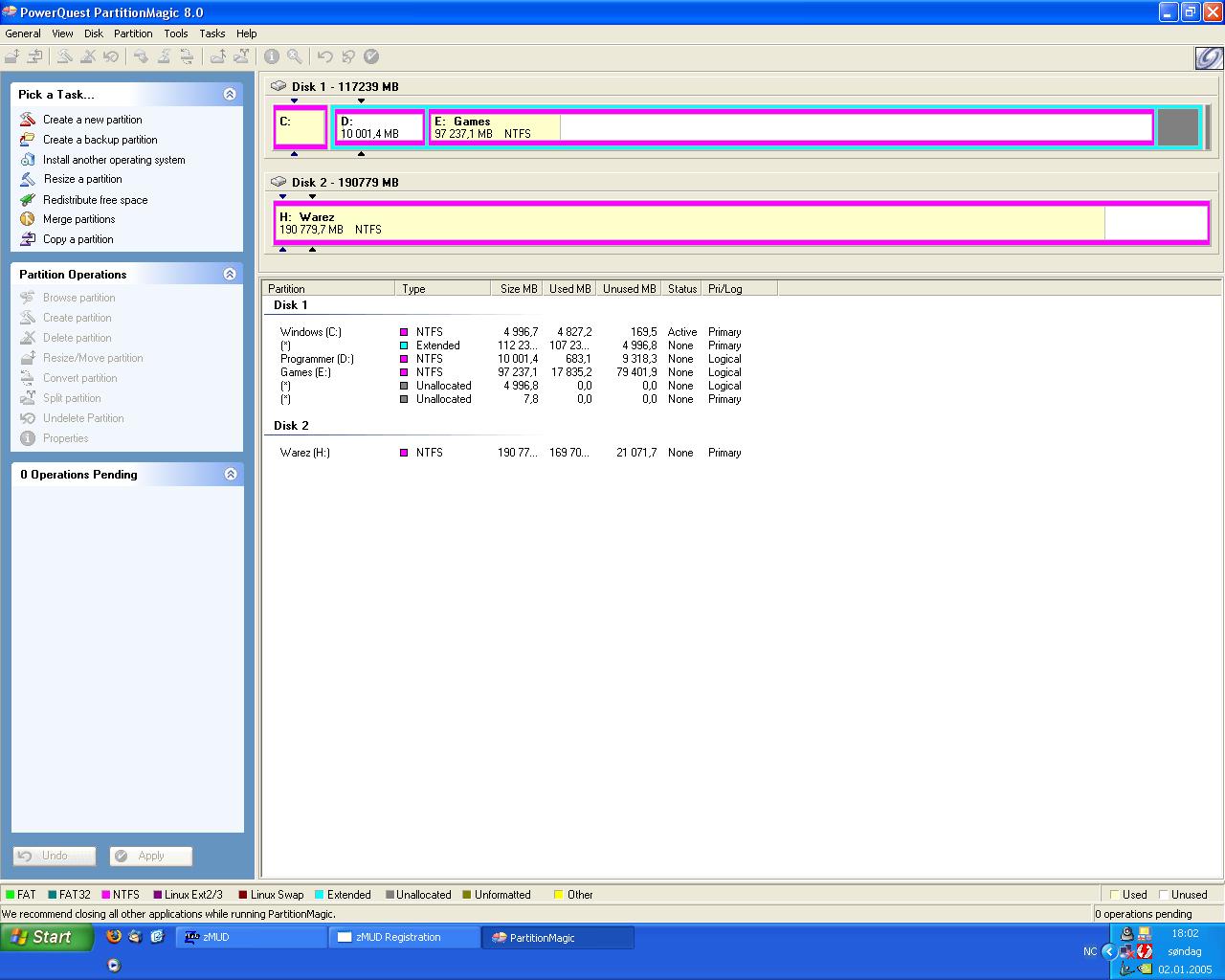
Task: Click the NVIDIA icon in system tray
Action: 1146,969
